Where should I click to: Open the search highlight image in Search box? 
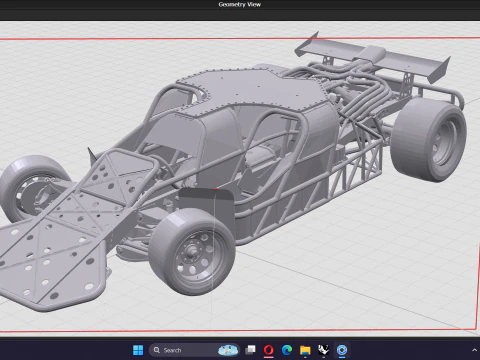(x=228, y=350)
